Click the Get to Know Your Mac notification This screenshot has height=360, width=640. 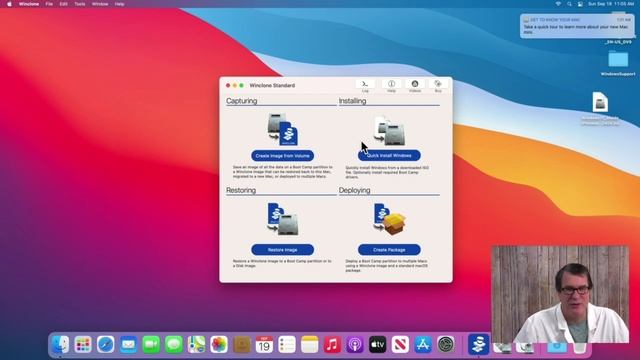pyautogui.click(x=577, y=26)
